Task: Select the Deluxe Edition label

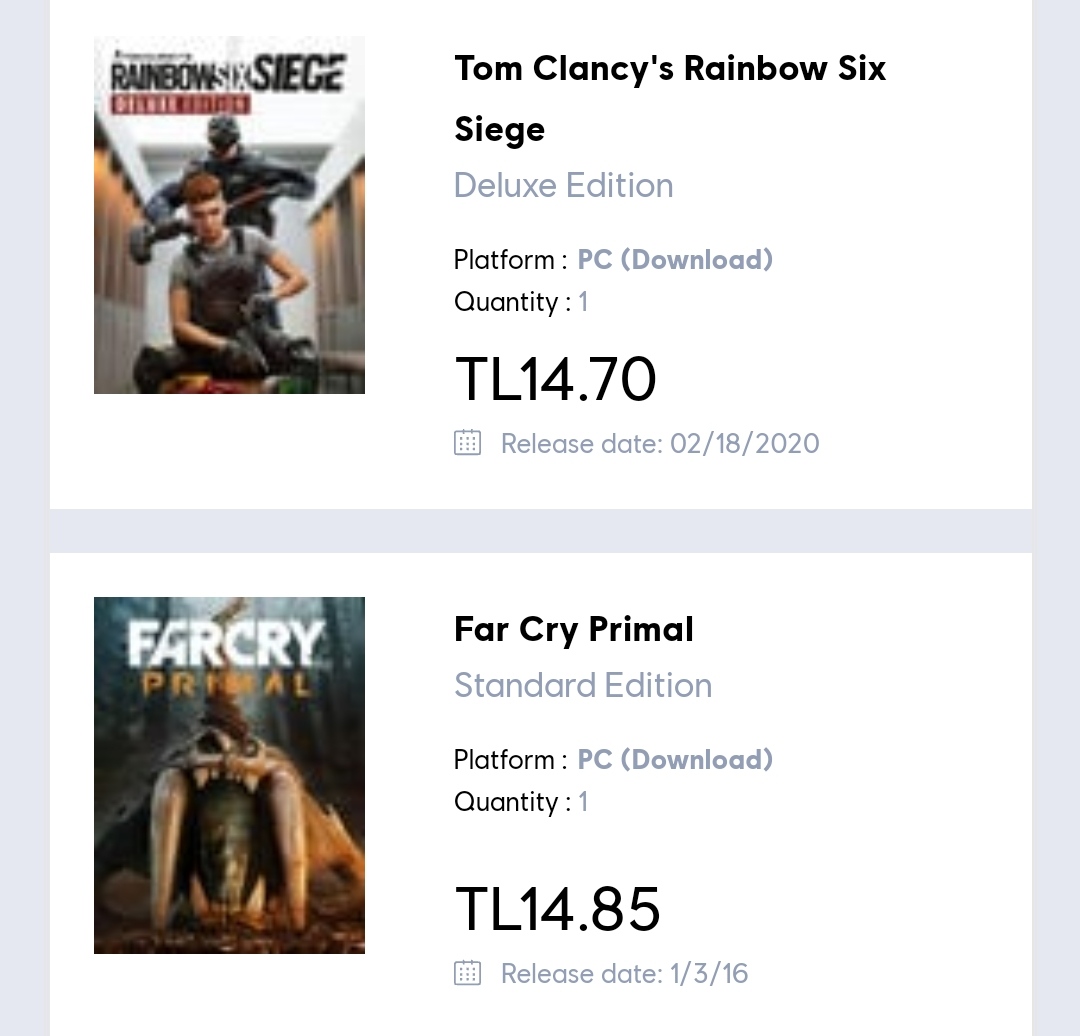Action: click(563, 185)
